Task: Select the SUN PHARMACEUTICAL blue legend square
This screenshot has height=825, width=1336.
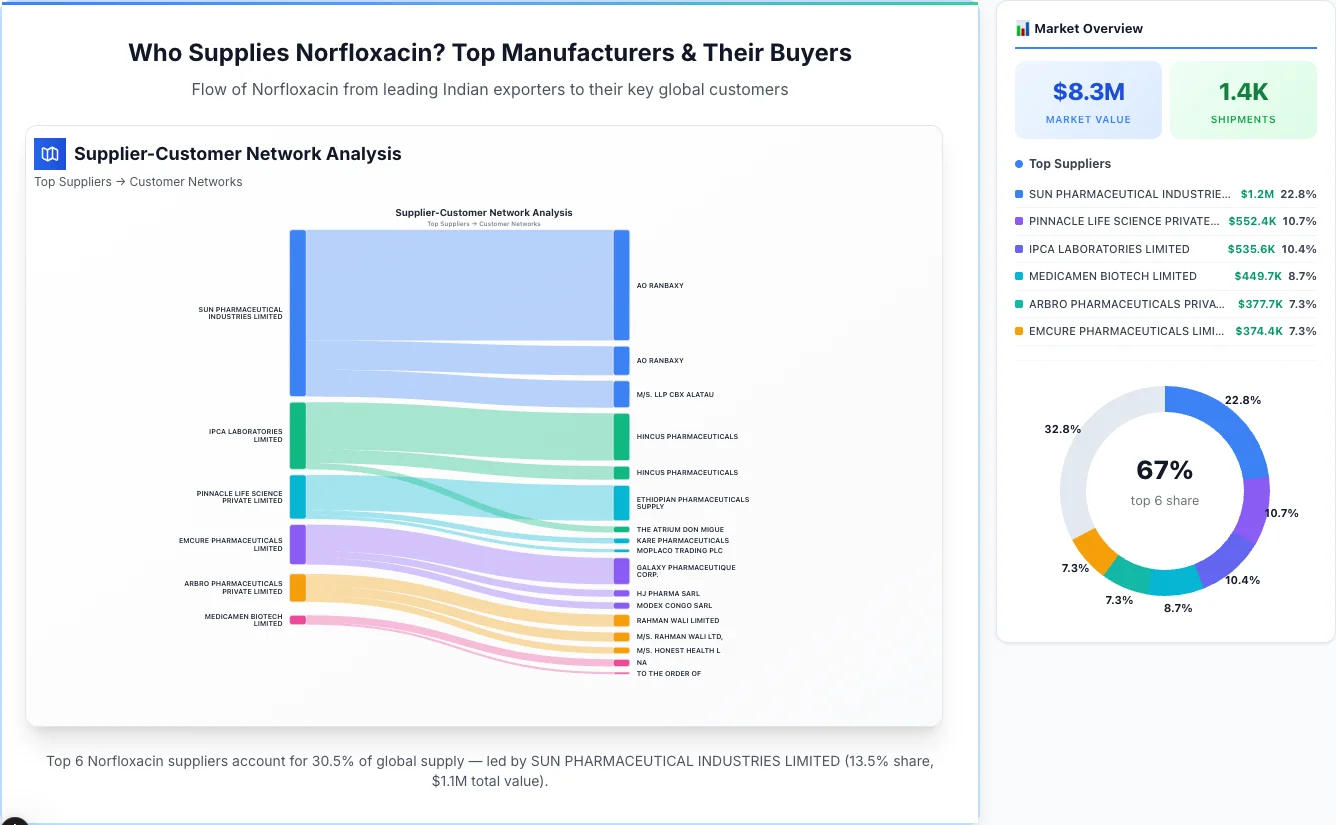Action: 1020,194
